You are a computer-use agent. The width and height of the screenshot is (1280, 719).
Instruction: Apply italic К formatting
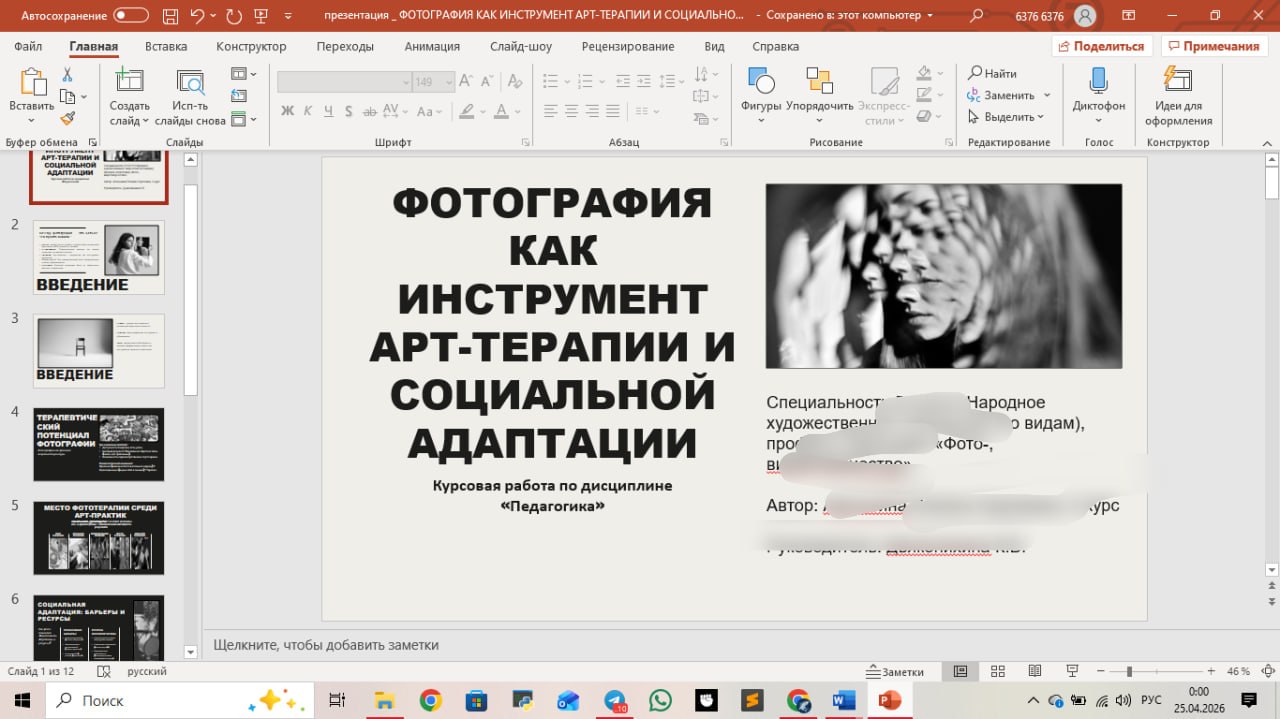(309, 111)
